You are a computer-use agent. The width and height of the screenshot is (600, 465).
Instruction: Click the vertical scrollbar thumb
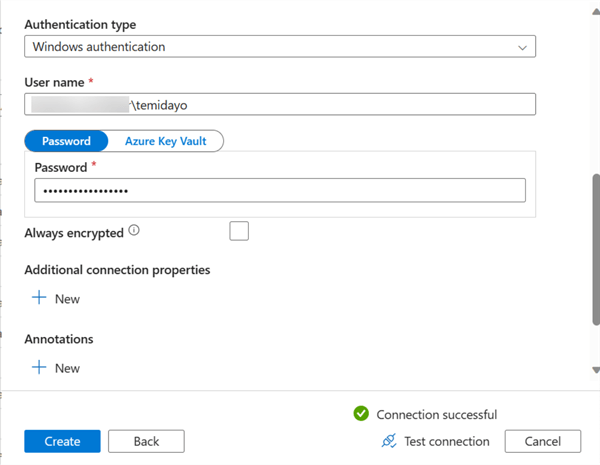point(596,250)
